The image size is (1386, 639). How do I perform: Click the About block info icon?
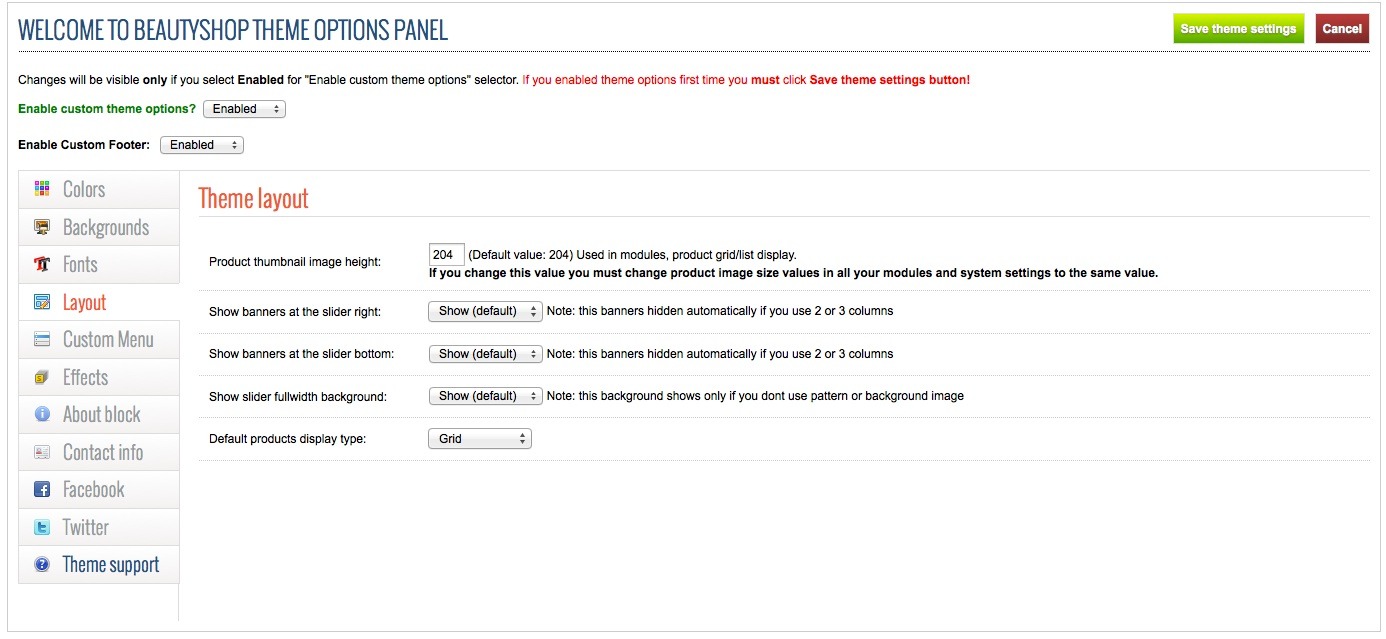pyautogui.click(x=42, y=414)
